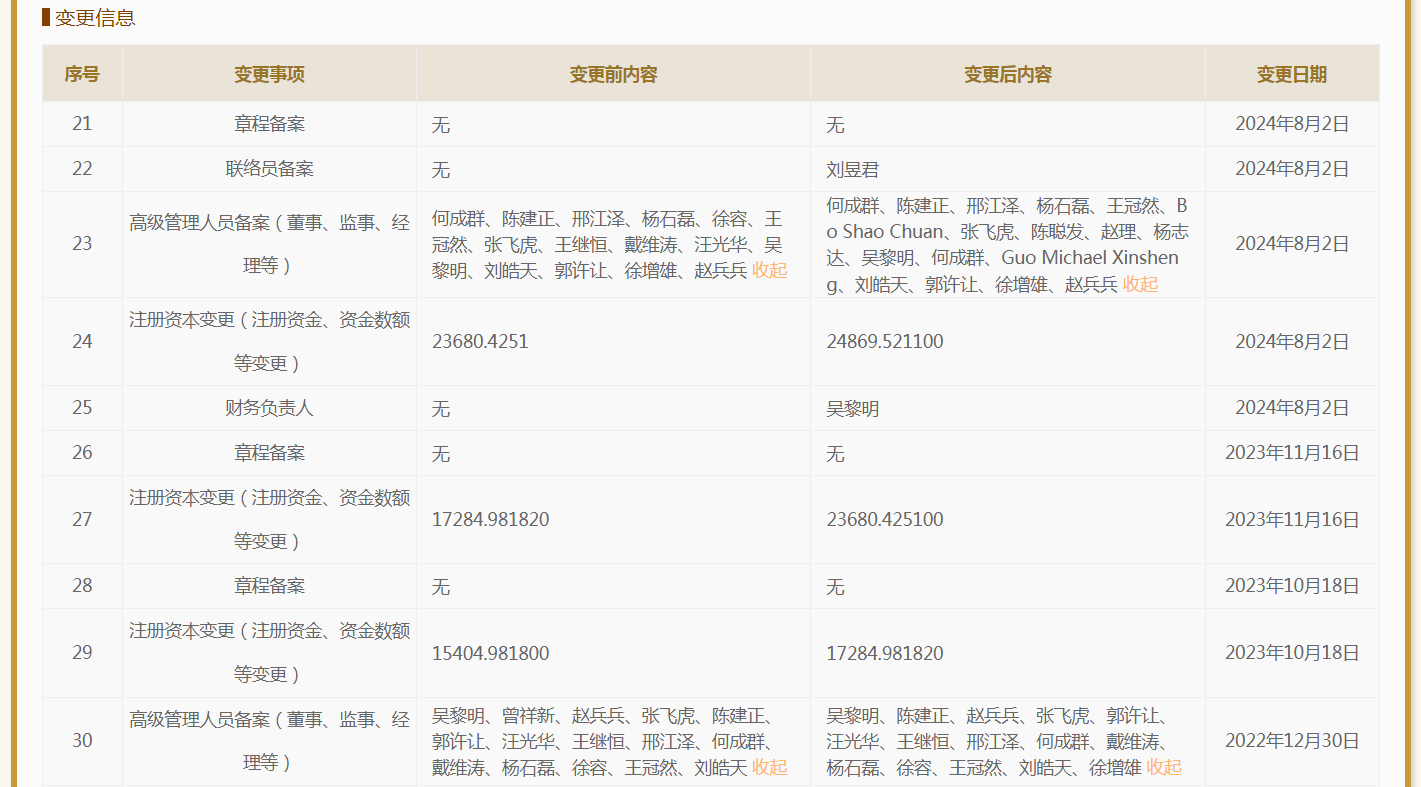Select the value 17284.981820 in row 27

pyautogui.click(x=490, y=520)
